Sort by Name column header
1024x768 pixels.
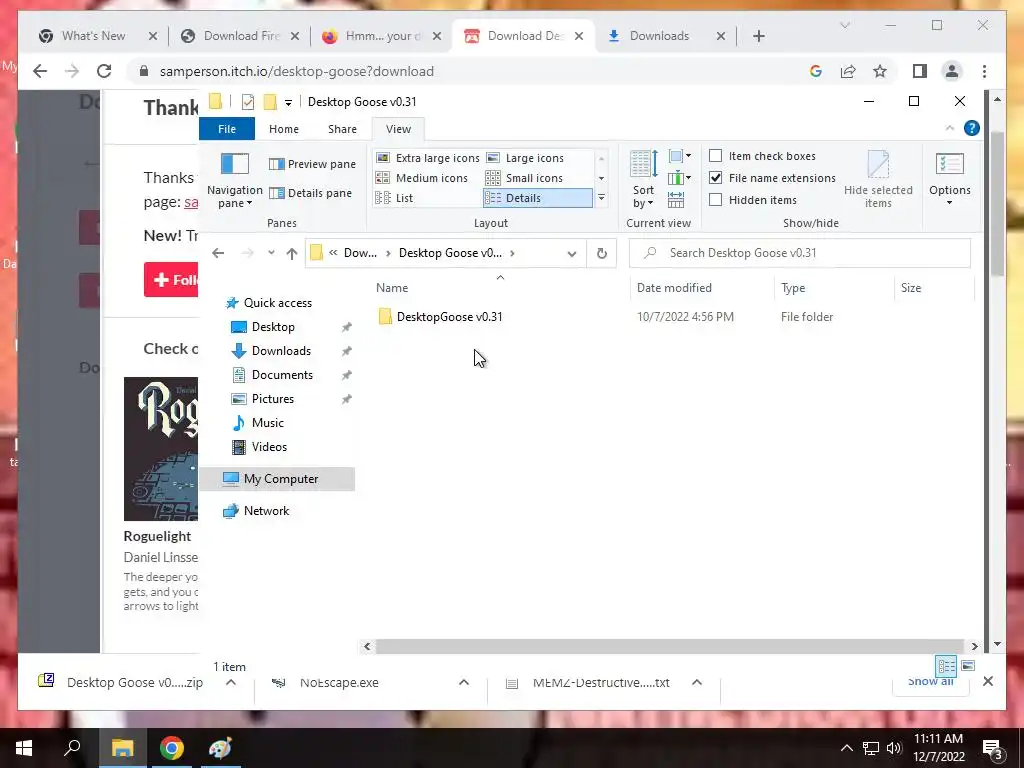(392, 288)
